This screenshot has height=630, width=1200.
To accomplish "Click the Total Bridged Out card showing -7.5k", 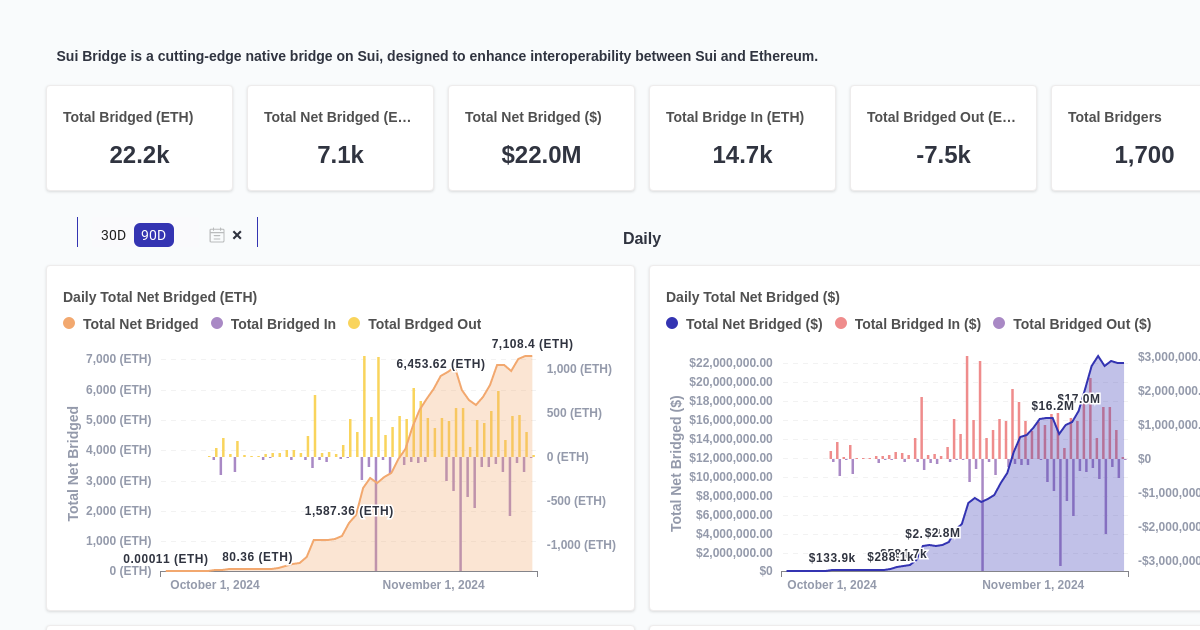I will tap(943, 137).
